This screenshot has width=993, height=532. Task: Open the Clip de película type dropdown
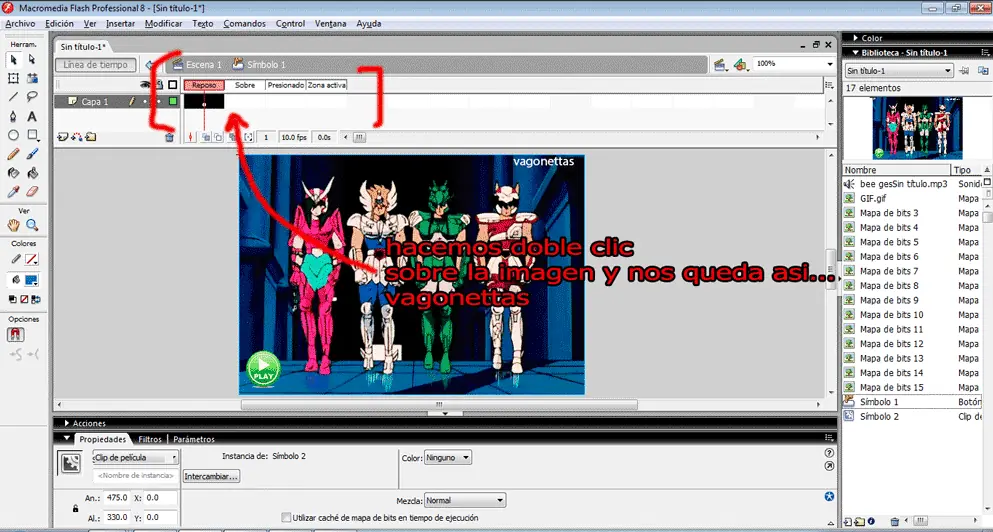(136, 457)
